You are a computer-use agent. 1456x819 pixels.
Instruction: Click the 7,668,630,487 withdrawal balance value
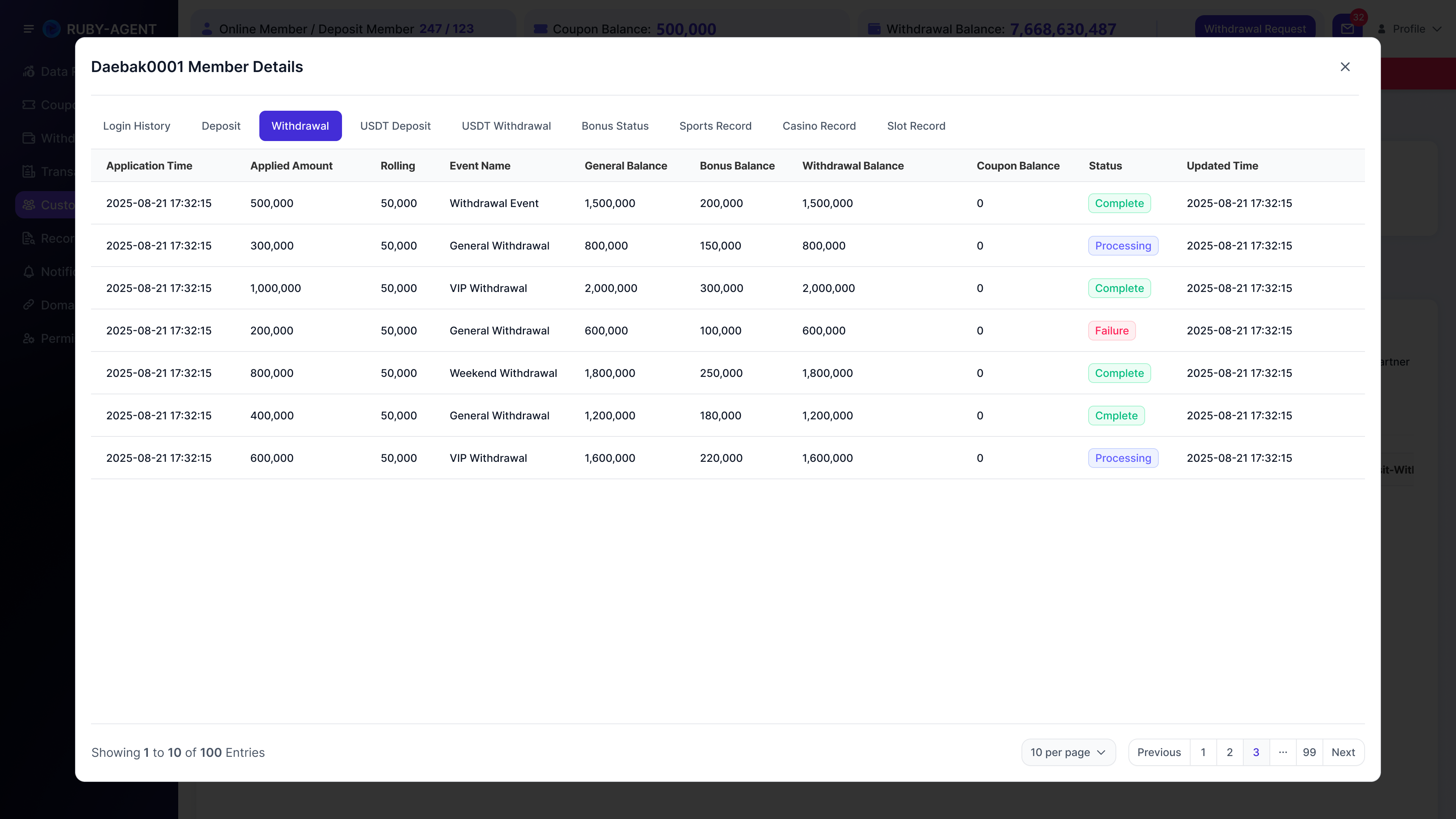[x=1062, y=29]
